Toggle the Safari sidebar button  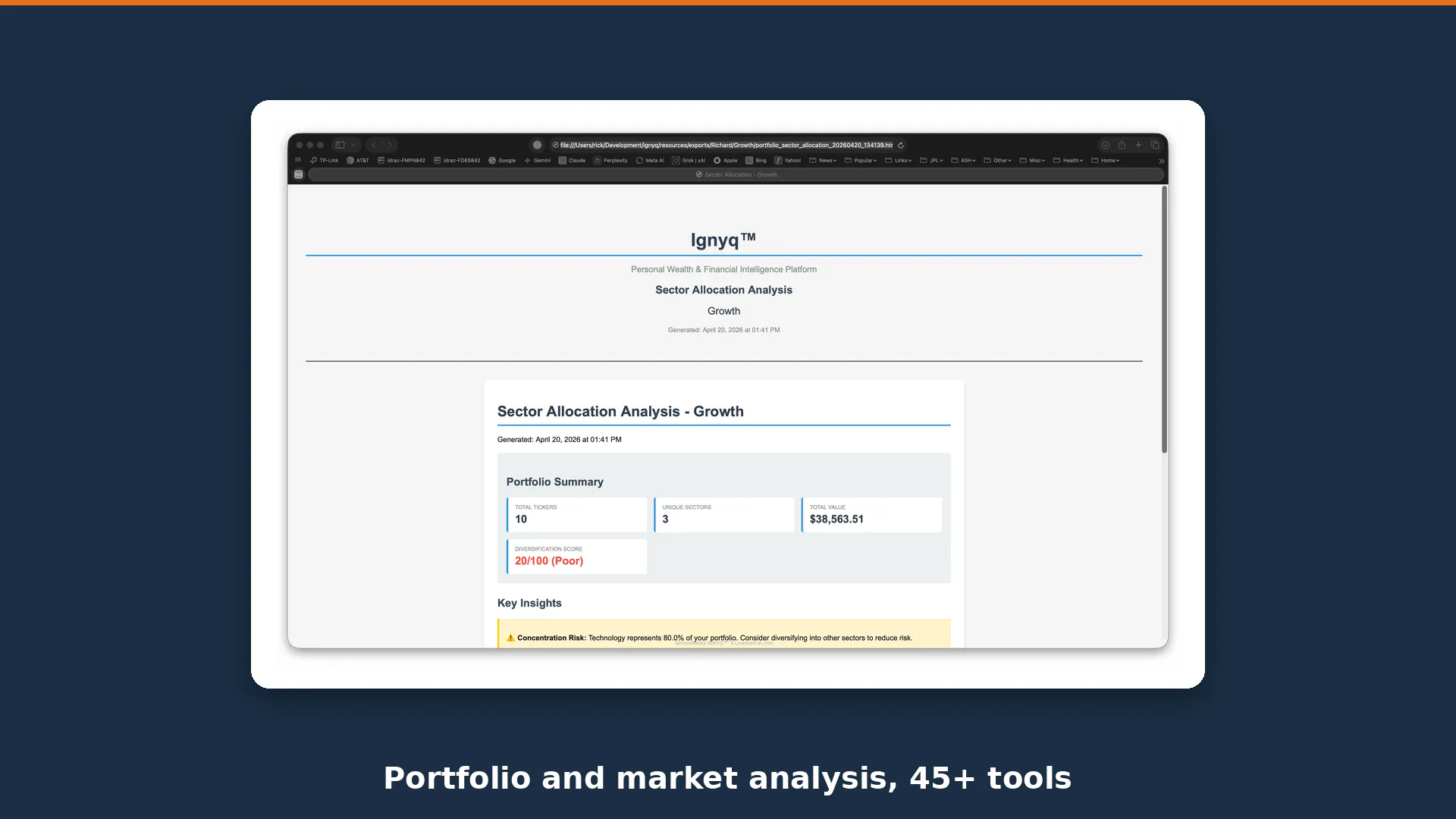click(x=340, y=145)
